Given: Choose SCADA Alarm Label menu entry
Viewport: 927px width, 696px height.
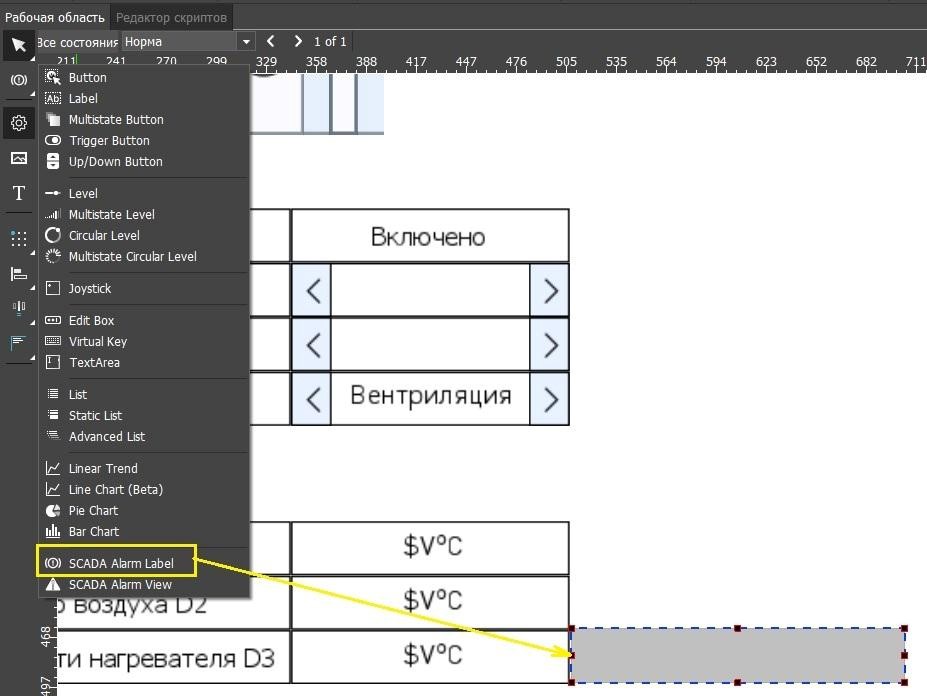Looking at the screenshot, I should click(x=120, y=563).
